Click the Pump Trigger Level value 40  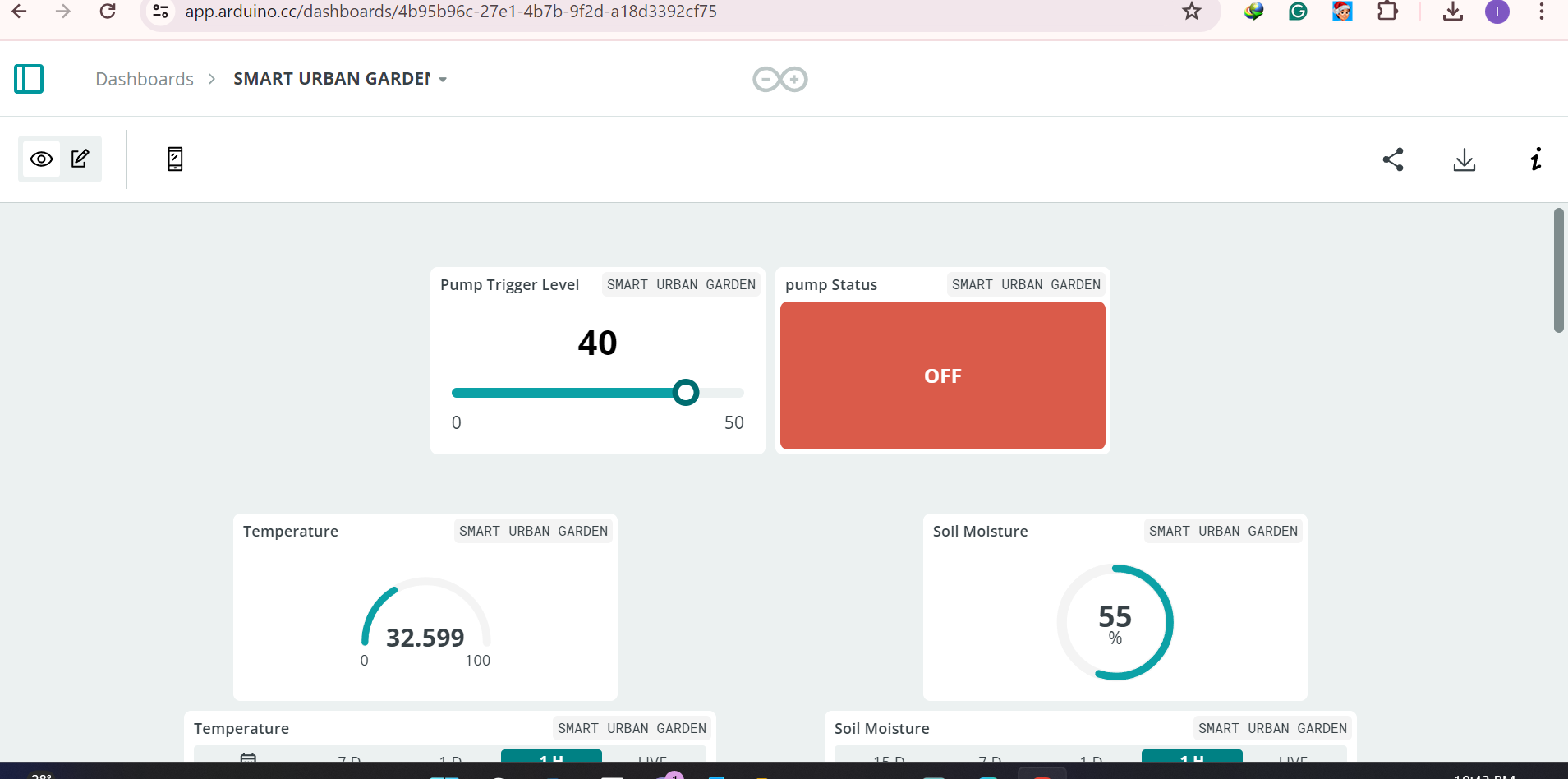[597, 343]
